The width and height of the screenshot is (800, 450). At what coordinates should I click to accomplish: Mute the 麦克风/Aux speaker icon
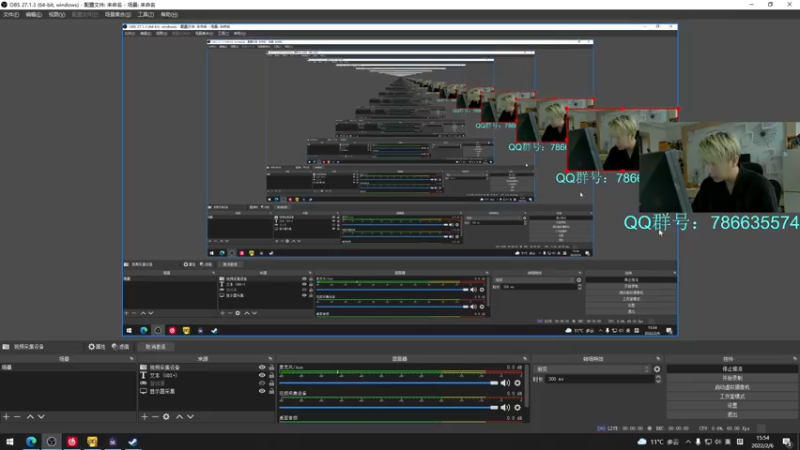(x=505, y=383)
